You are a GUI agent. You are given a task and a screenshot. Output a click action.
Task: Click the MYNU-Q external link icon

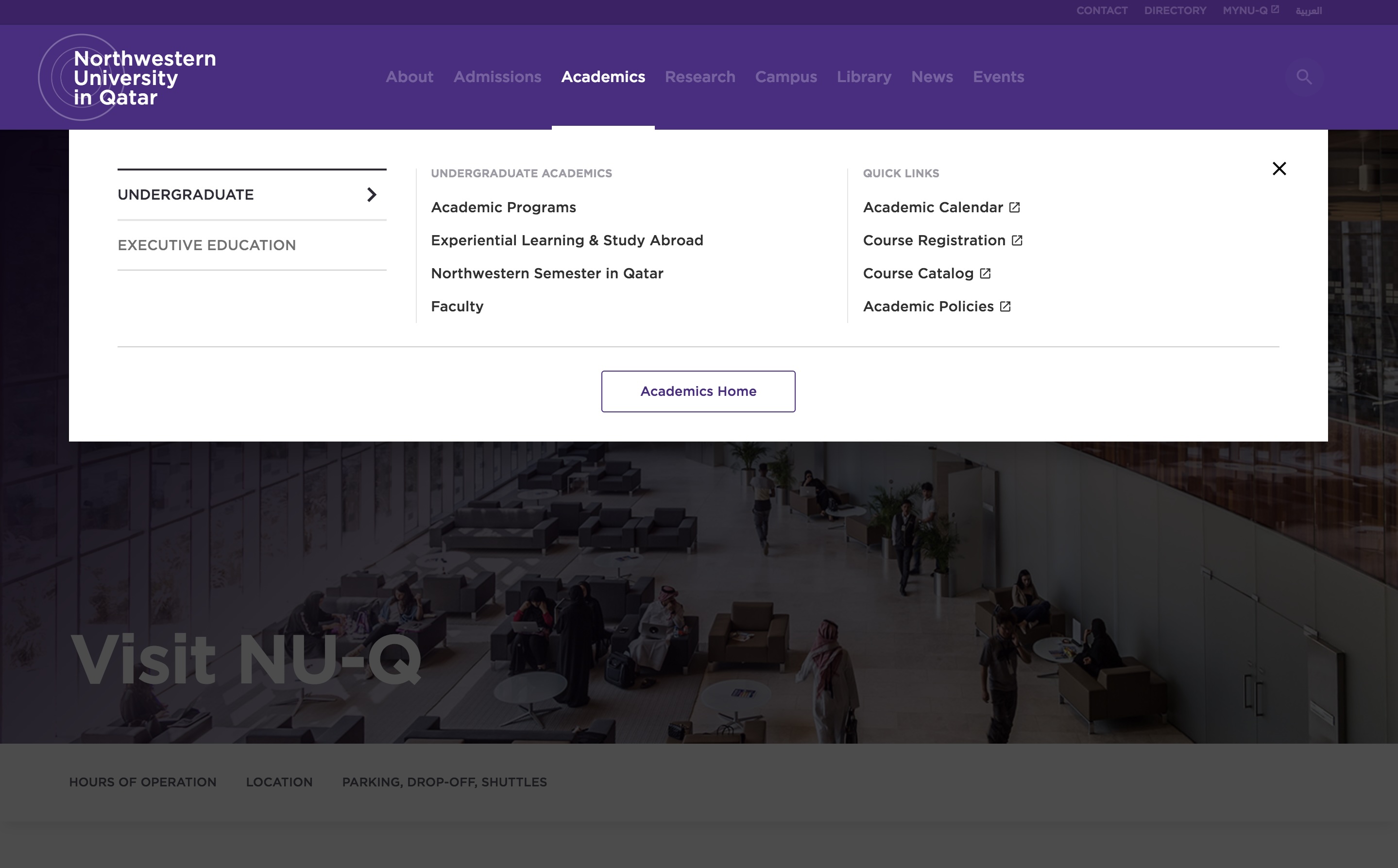[x=1275, y=9]
